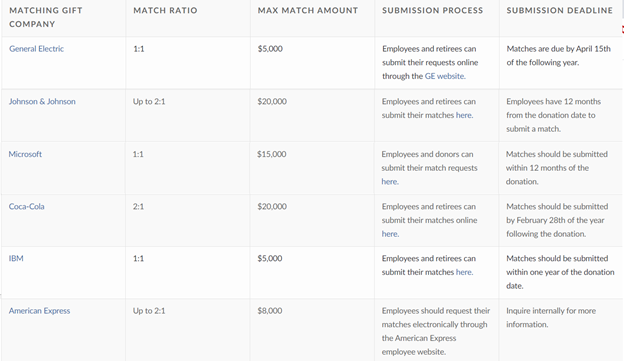Open the American Express link
The width and height of the screenshot is (624, 361).
click(x=39, y=311)
